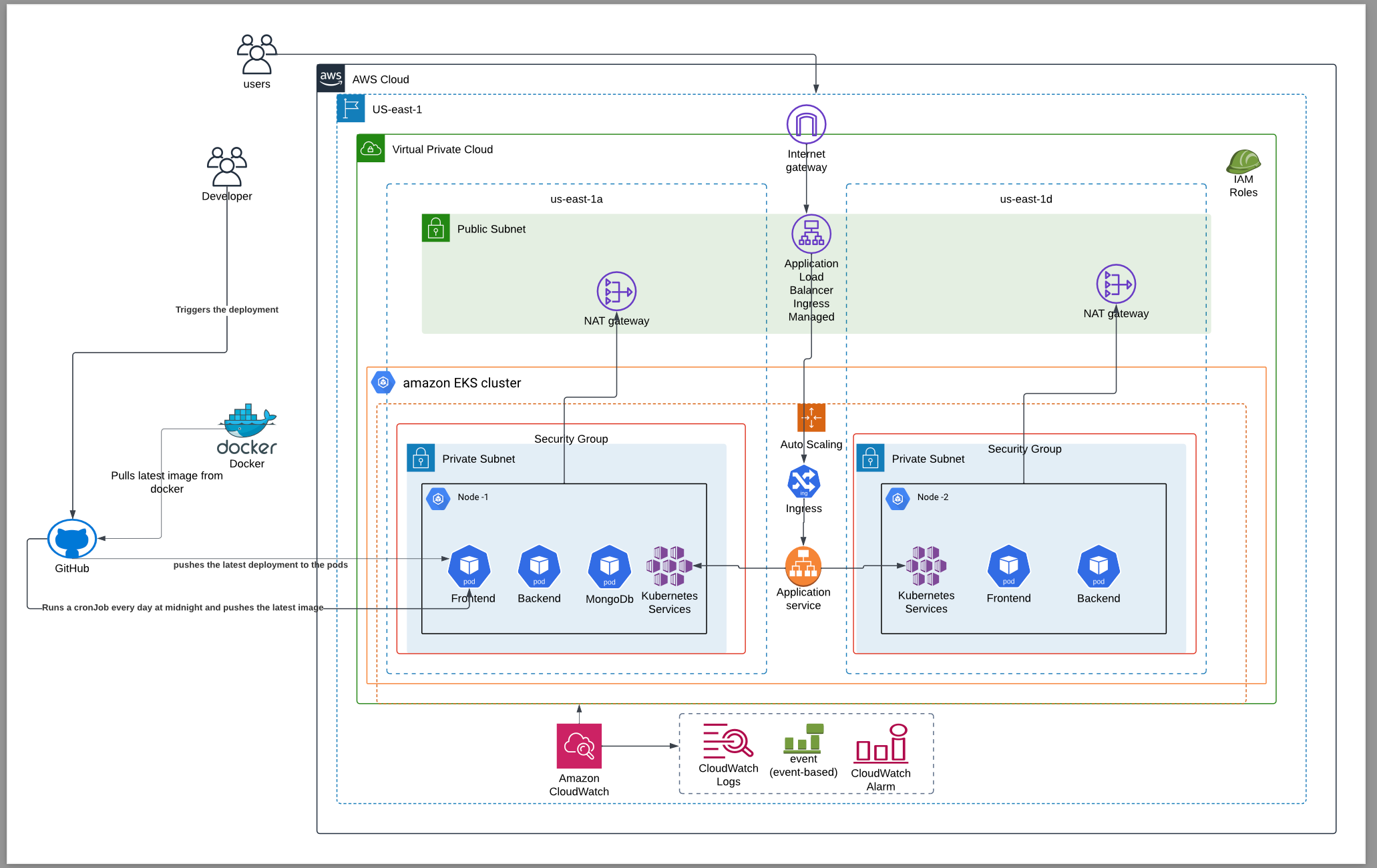Select the Application service icon
Viewport: 1377px width, 868px height.
(x=803, y=566)
